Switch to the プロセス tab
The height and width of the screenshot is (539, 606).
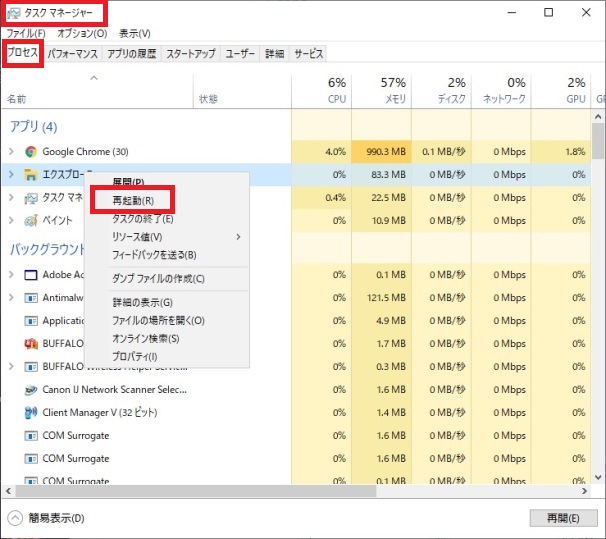23,53
